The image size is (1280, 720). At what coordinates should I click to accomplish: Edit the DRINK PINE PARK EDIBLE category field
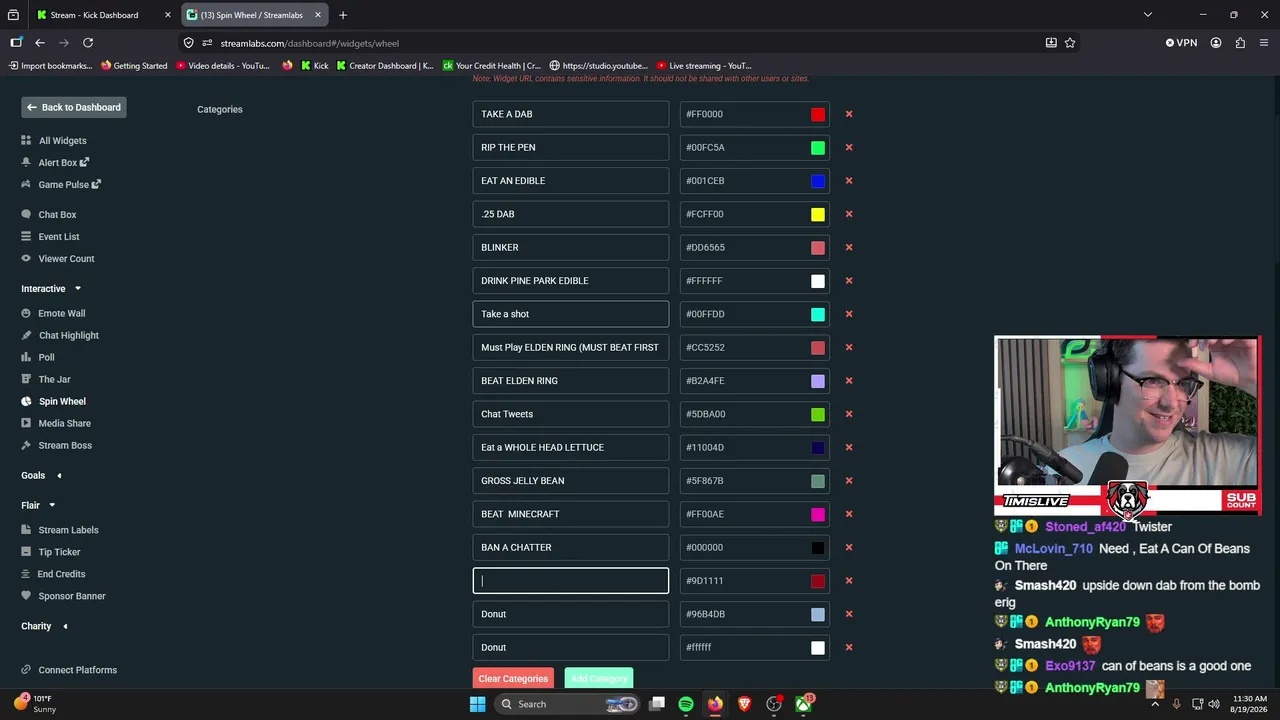(x=571, y=281)
